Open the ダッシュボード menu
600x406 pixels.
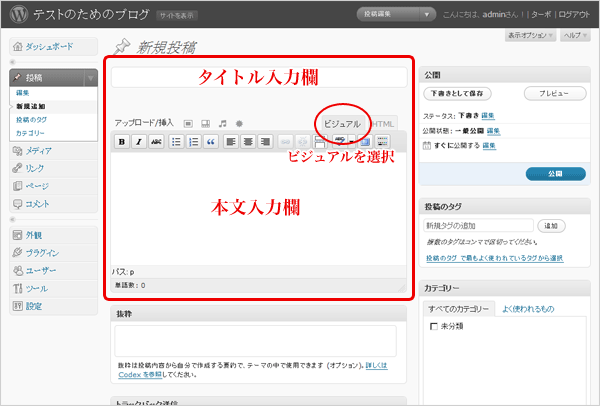pos(53,46)
